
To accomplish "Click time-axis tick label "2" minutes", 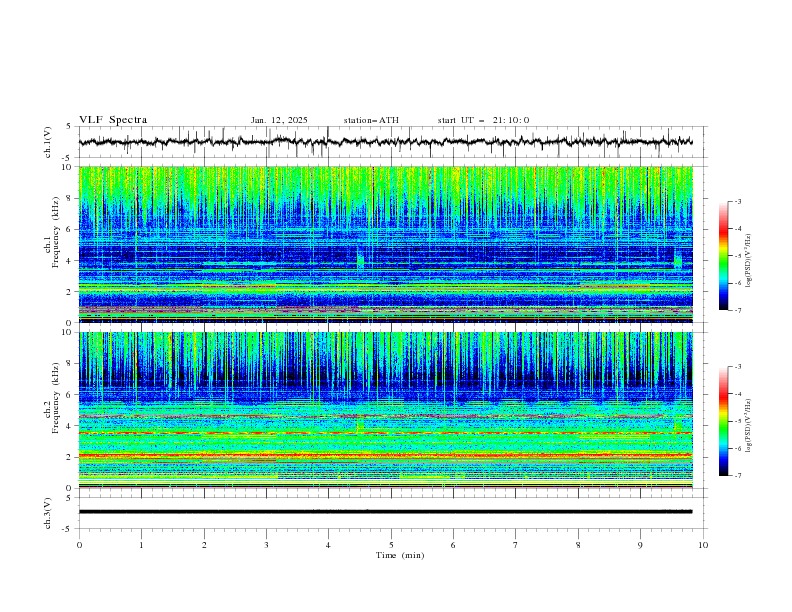I will point(204,545).
